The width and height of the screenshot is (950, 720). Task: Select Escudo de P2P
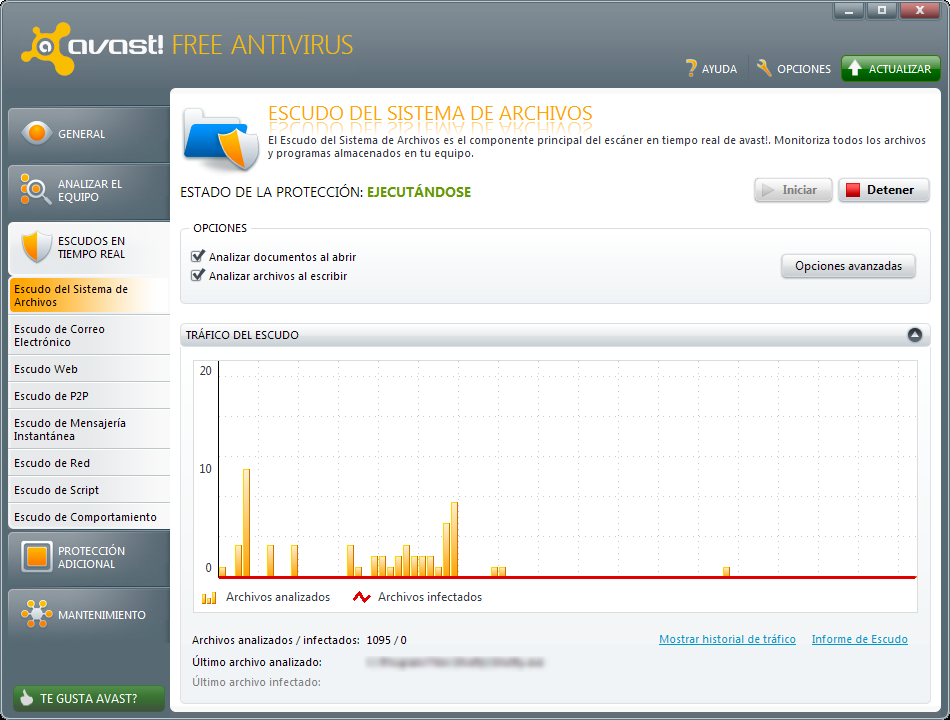point(89,396)
